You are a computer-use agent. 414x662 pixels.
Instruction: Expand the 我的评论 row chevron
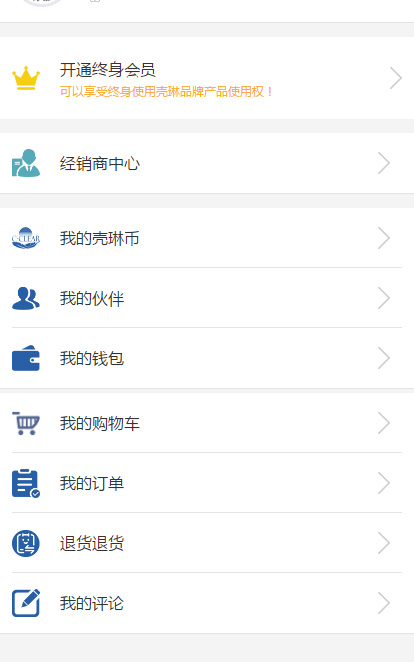coord(384,603)
